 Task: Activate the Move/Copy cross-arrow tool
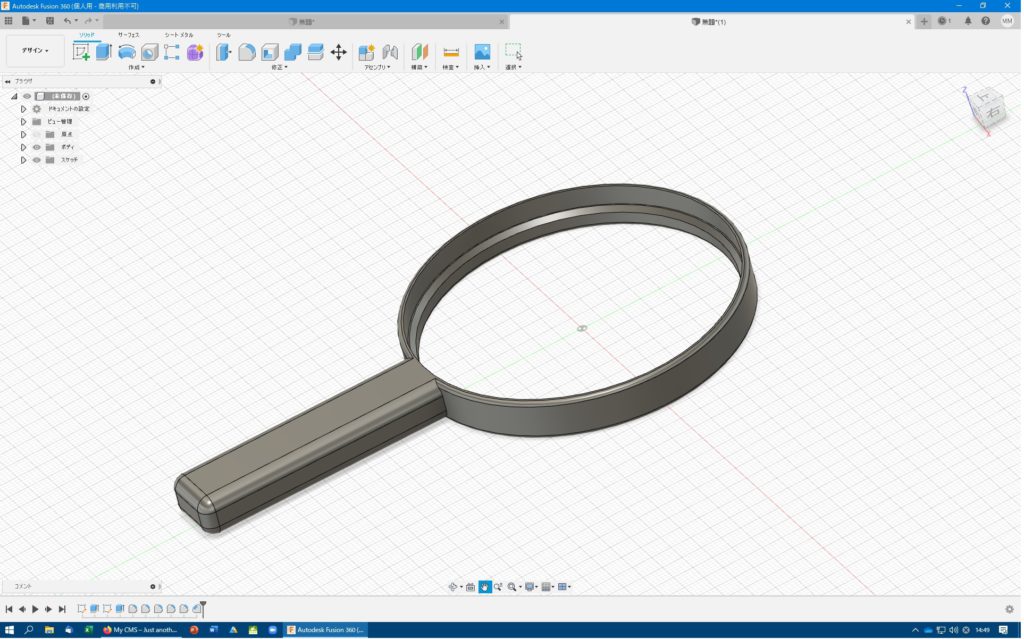point(338,52)
